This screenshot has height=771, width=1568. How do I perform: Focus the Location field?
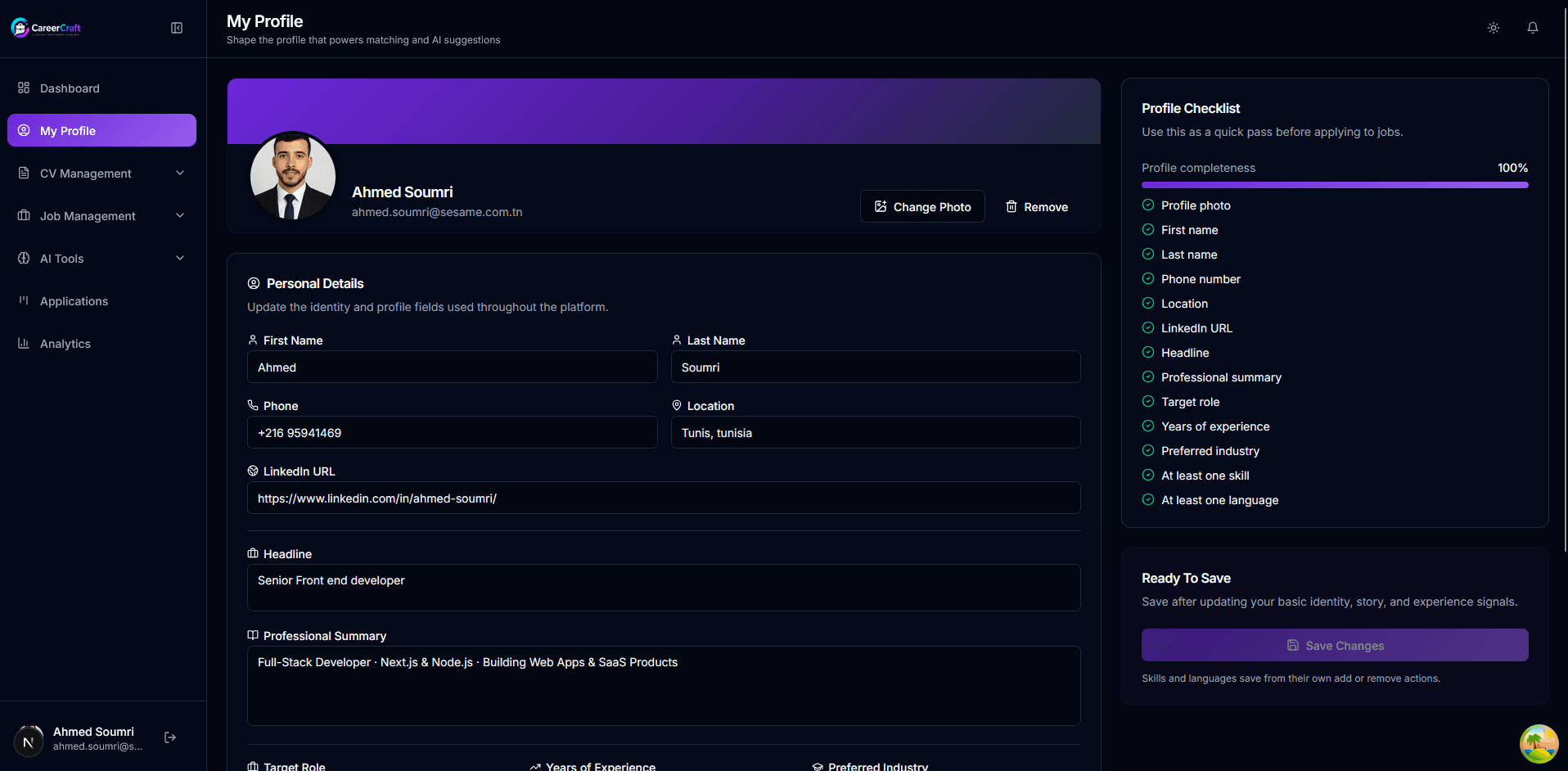click(876, 432)
